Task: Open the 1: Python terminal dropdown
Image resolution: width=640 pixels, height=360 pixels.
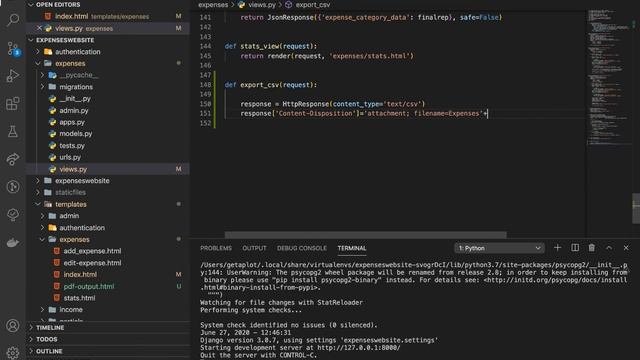Action: click(500, 248)
